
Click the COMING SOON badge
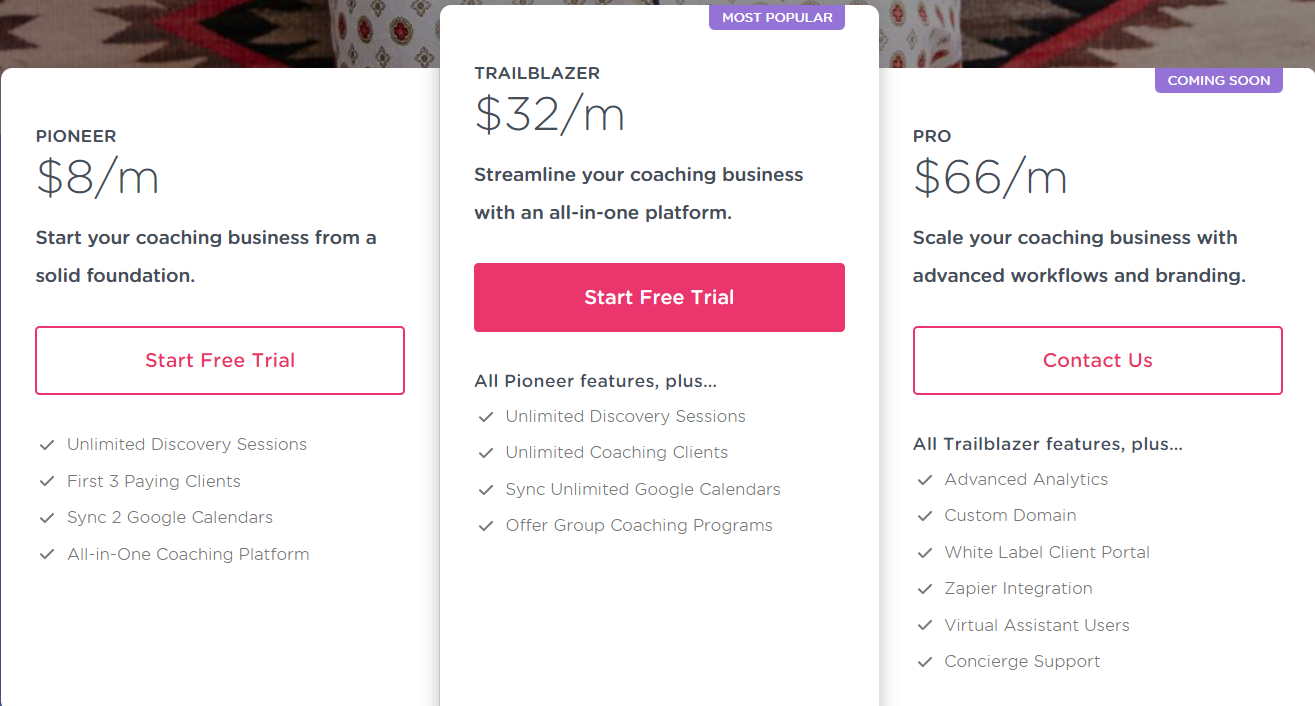coord(1219,80)
